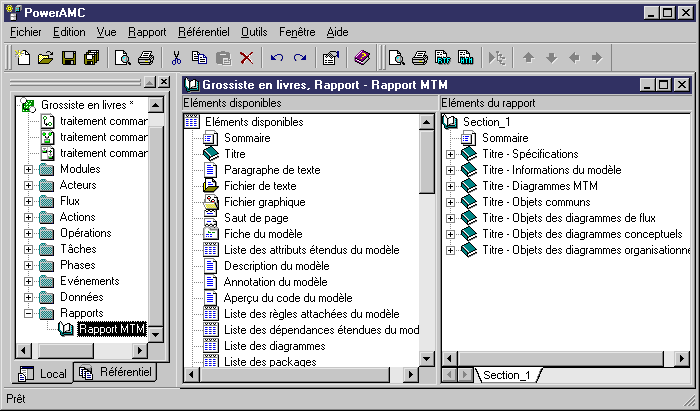Click scroll down arrow in available items list
Screen dimensions: 700x411
427,358
